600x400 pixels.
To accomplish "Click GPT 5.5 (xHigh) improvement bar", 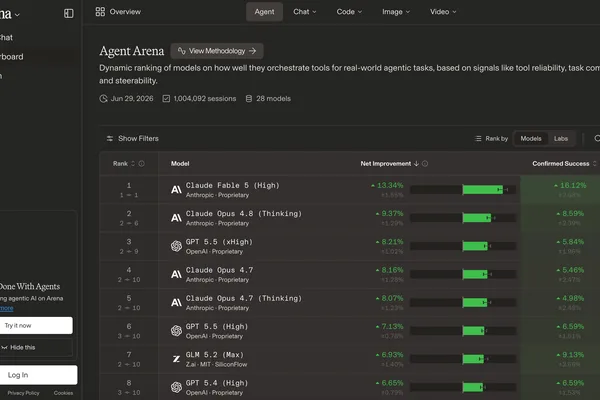I will point(463,246).
